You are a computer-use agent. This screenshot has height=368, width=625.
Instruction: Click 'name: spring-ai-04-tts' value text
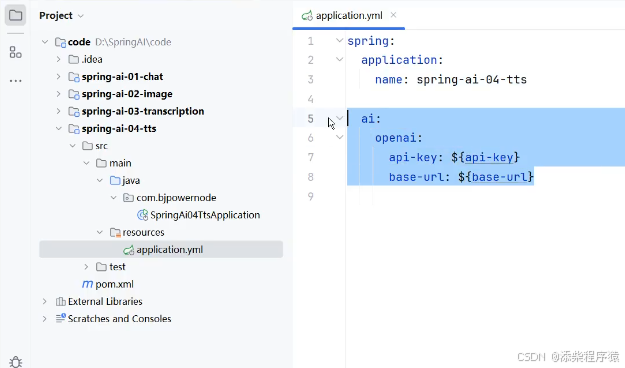472,80
